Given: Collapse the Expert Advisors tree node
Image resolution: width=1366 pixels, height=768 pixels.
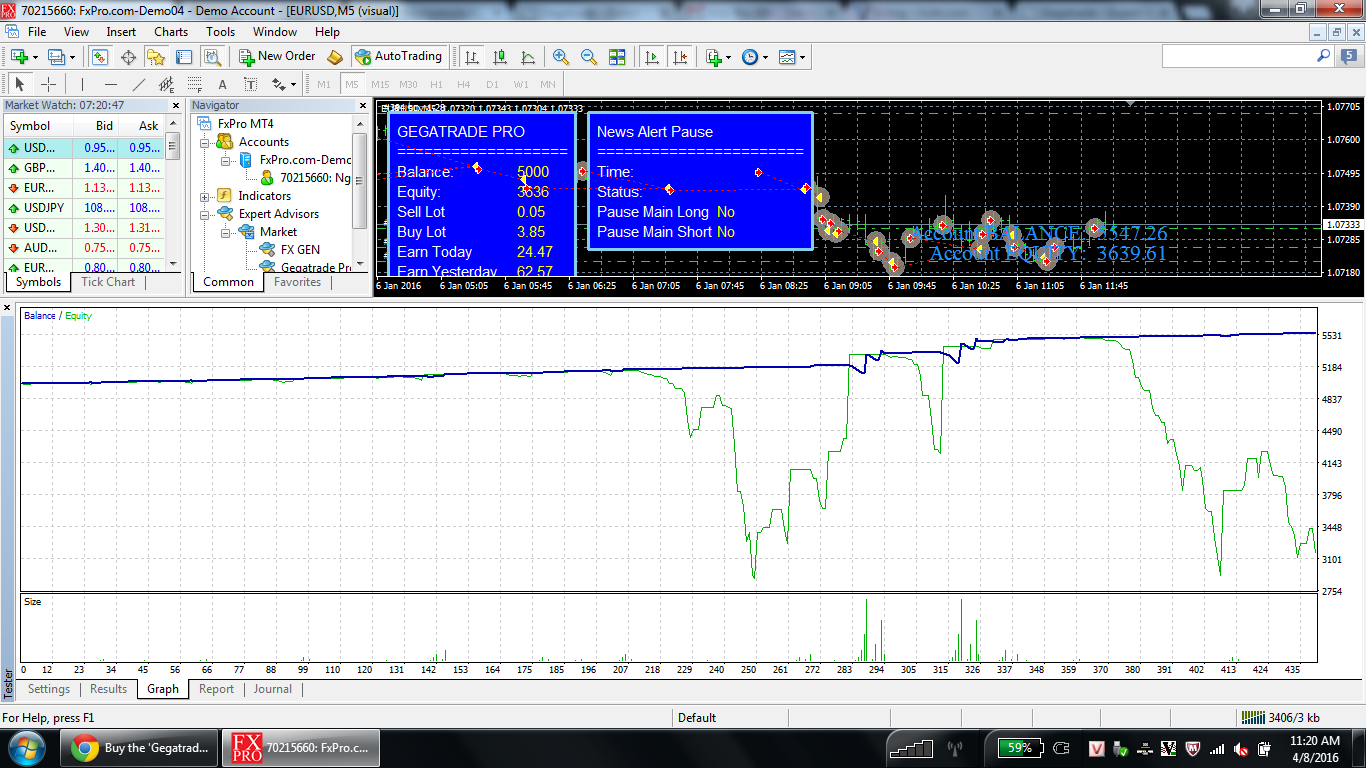Looking at the screenshot, I should pyautogui.click(x=205, y=214).
